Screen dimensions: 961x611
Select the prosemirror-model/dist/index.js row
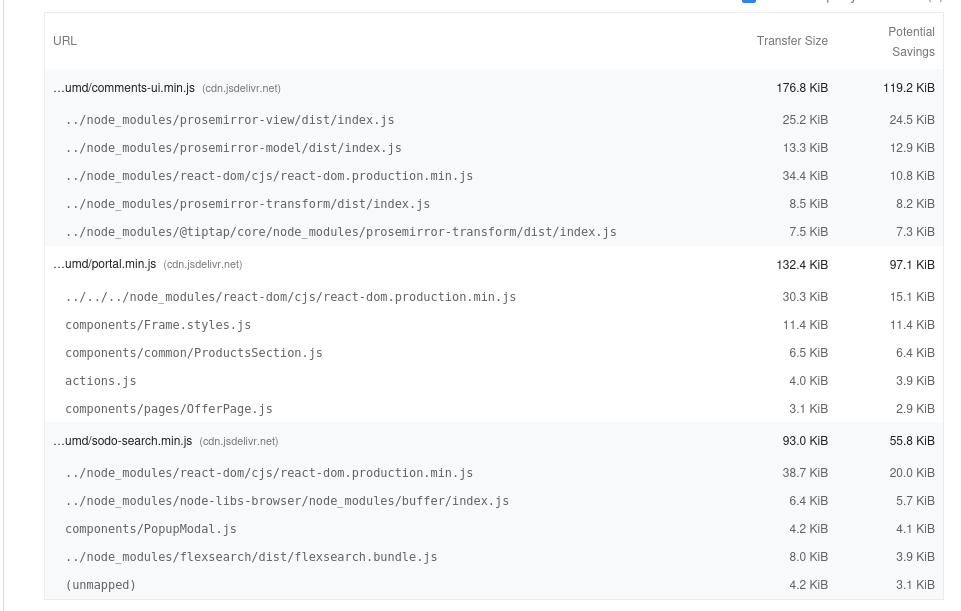pyautogui.click(x=494, y=148)
